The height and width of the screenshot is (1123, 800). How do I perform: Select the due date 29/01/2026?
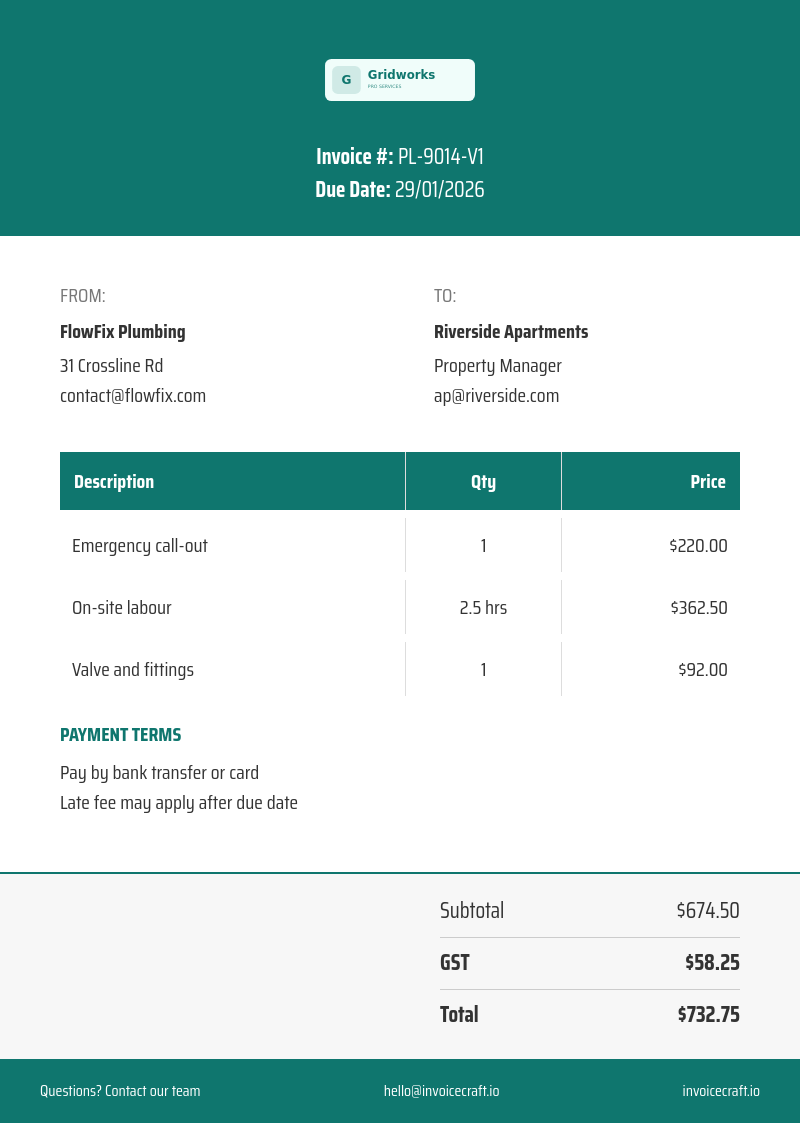[439, 189]
